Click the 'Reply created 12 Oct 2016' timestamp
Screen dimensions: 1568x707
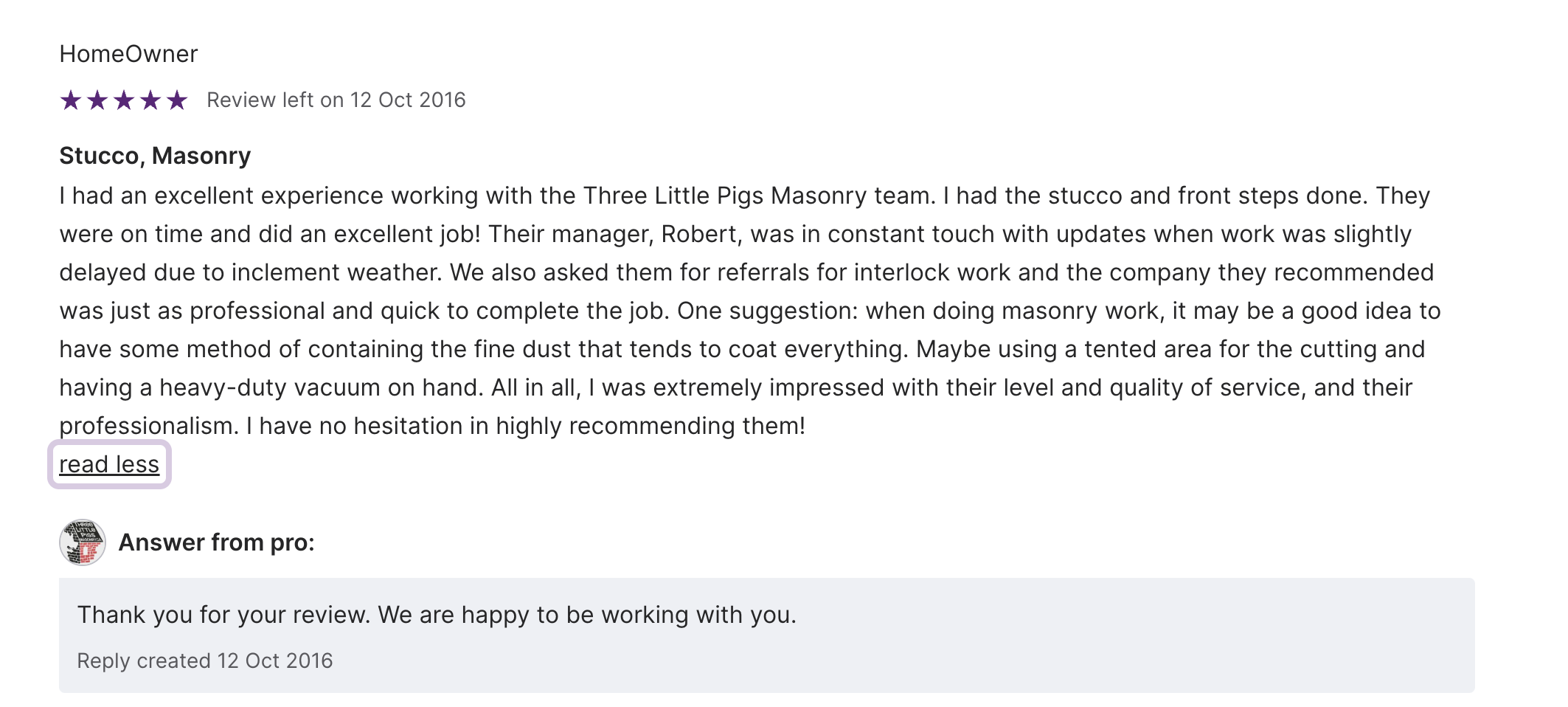coord(204,661)
